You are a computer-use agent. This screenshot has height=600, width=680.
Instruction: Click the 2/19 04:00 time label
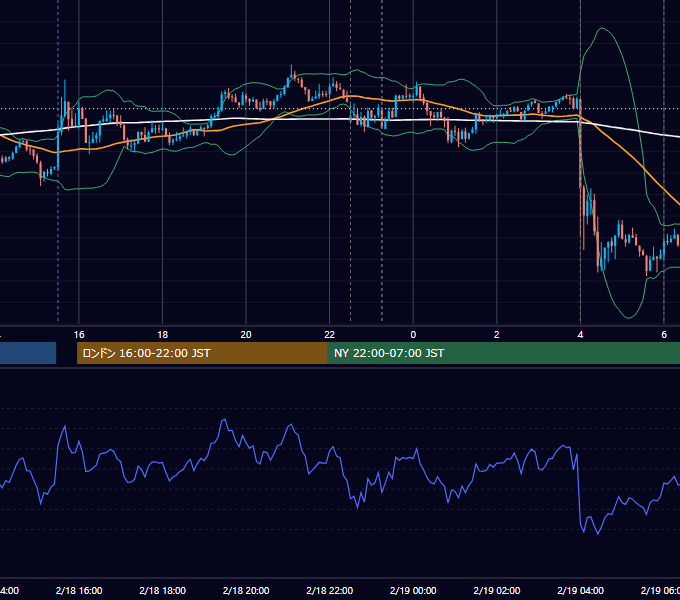click(x=580, y=590)
